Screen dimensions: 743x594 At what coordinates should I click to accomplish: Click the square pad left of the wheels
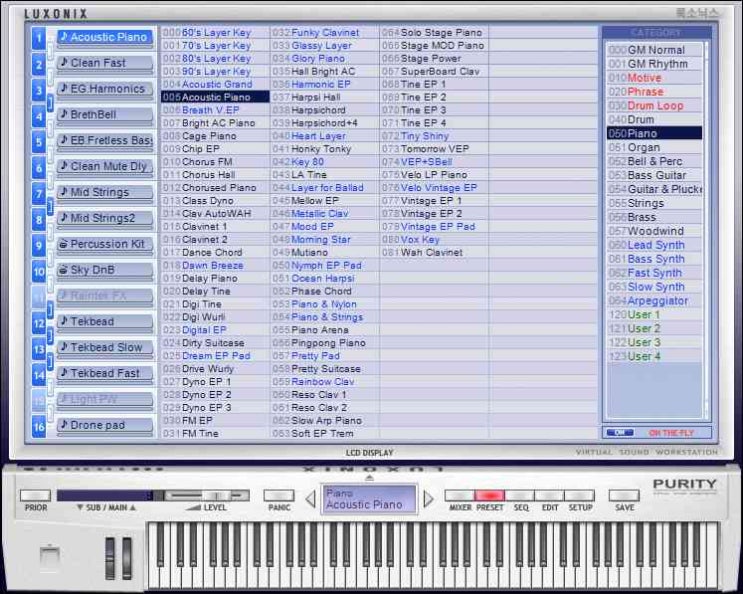(x=49, y=557)
